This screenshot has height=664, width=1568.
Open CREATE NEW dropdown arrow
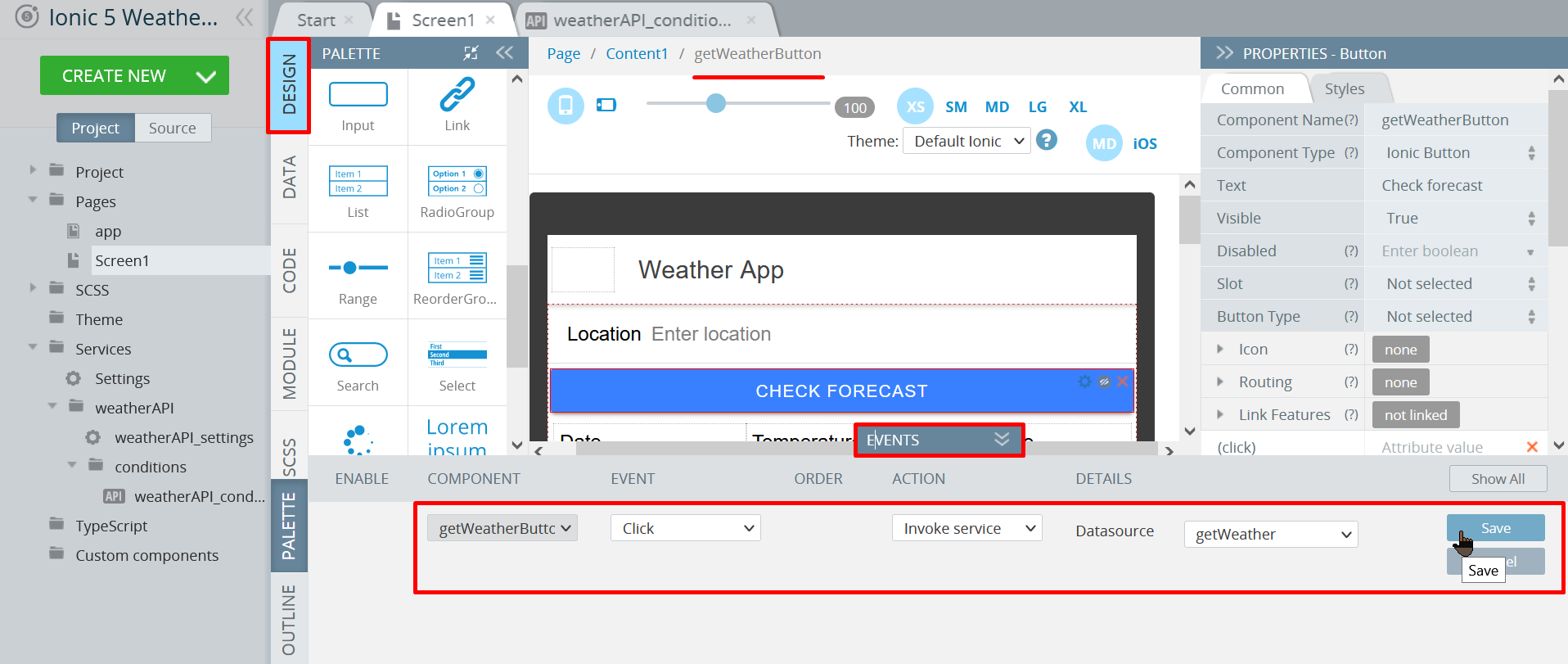pyautogui.click(x=206, y=76)
